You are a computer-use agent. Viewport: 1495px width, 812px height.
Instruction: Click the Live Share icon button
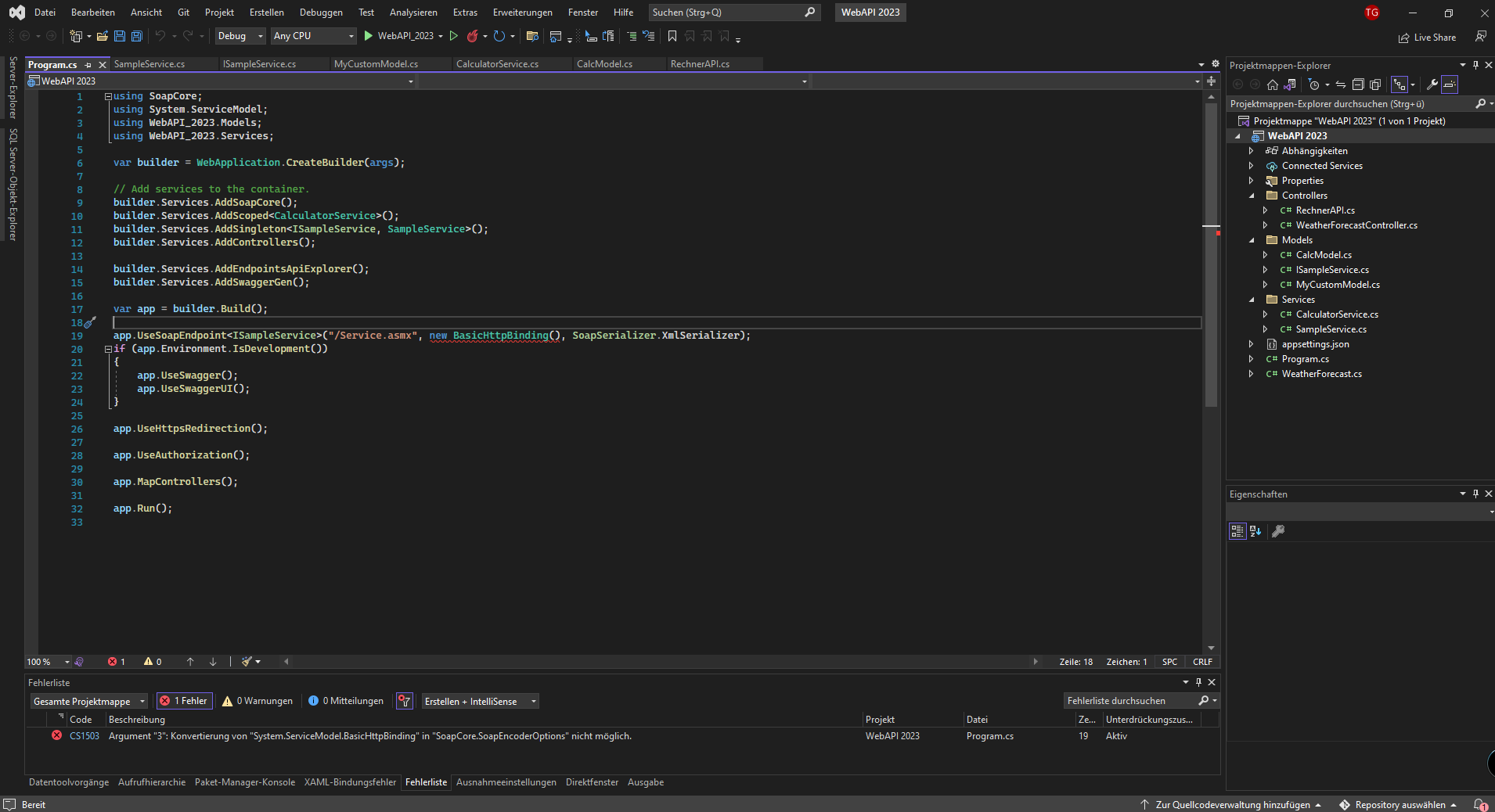click(1428, 37)
